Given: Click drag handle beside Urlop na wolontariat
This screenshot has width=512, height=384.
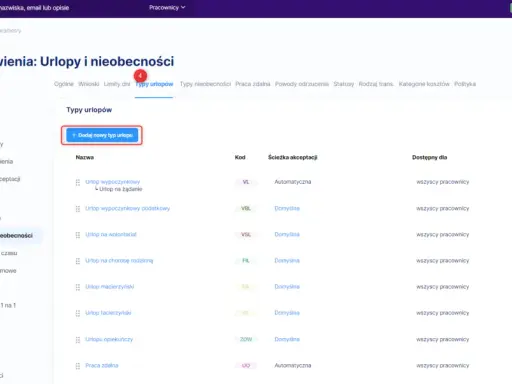Looking at the screenshot, I should pyautogui.click(x=78, y=235).
